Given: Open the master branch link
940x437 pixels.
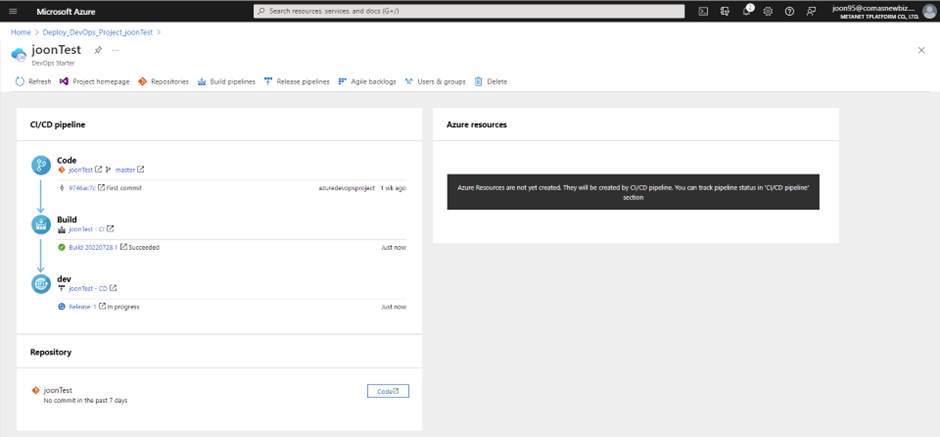Looking at the screenshot, I should coord(125,170).
